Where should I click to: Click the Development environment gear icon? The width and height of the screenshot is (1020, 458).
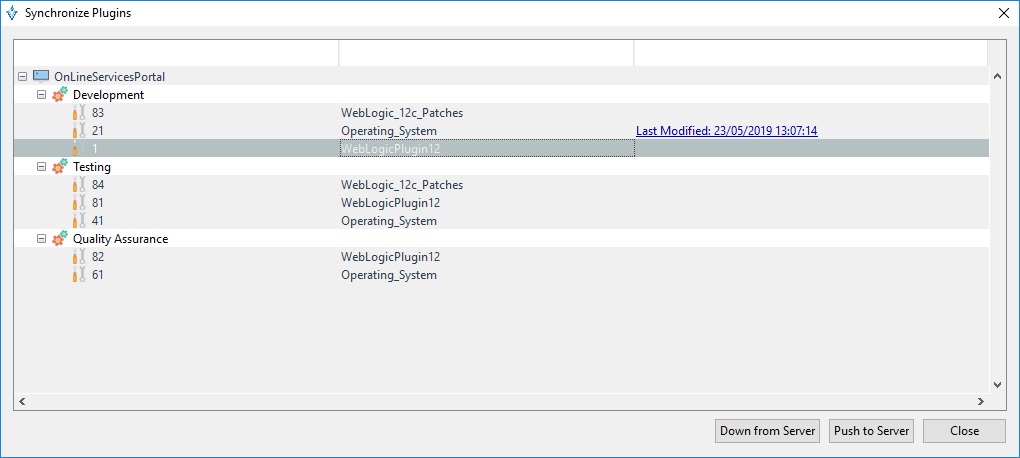(x=60, y=95)
